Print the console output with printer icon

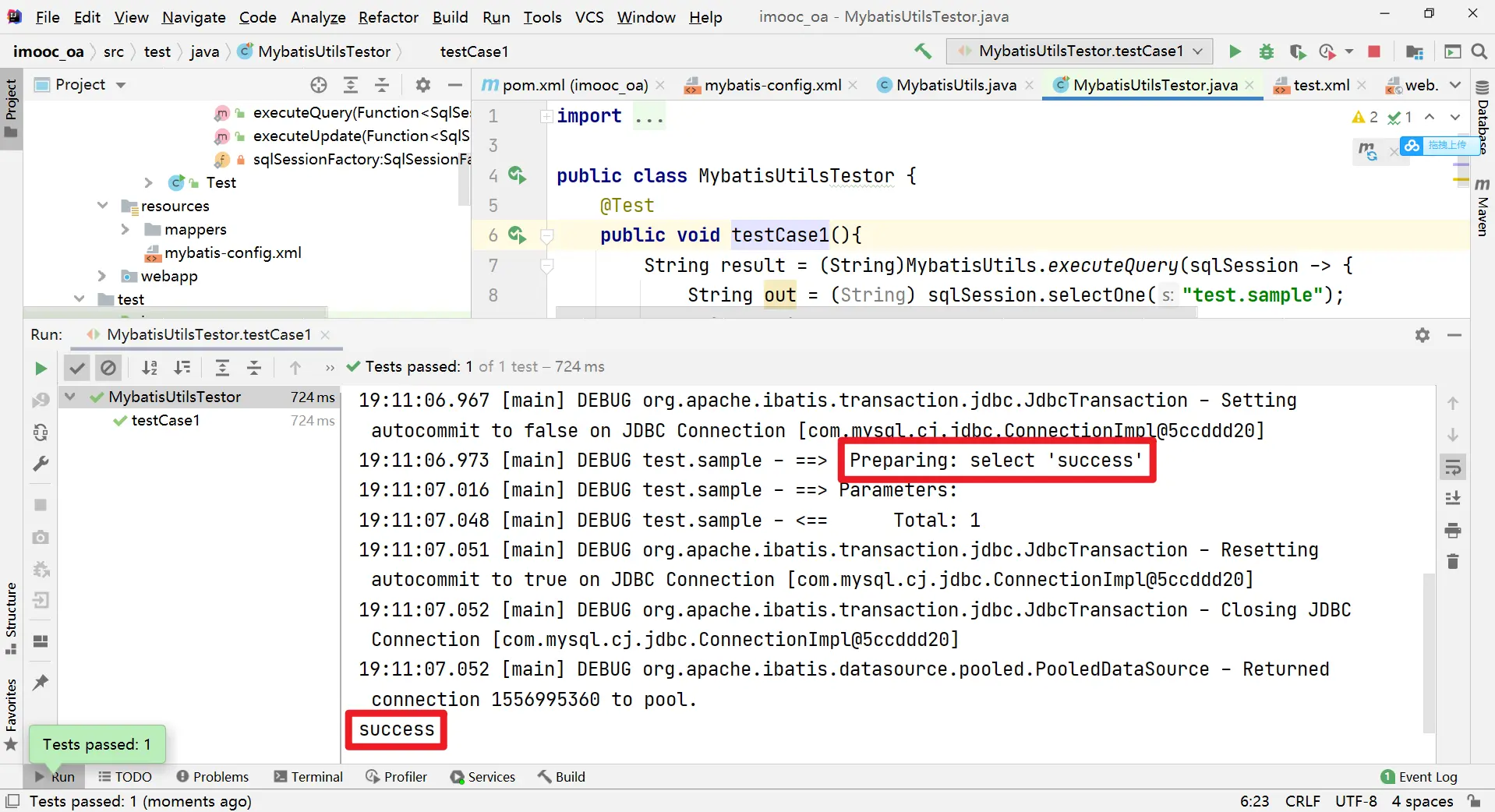point(1453,531)
